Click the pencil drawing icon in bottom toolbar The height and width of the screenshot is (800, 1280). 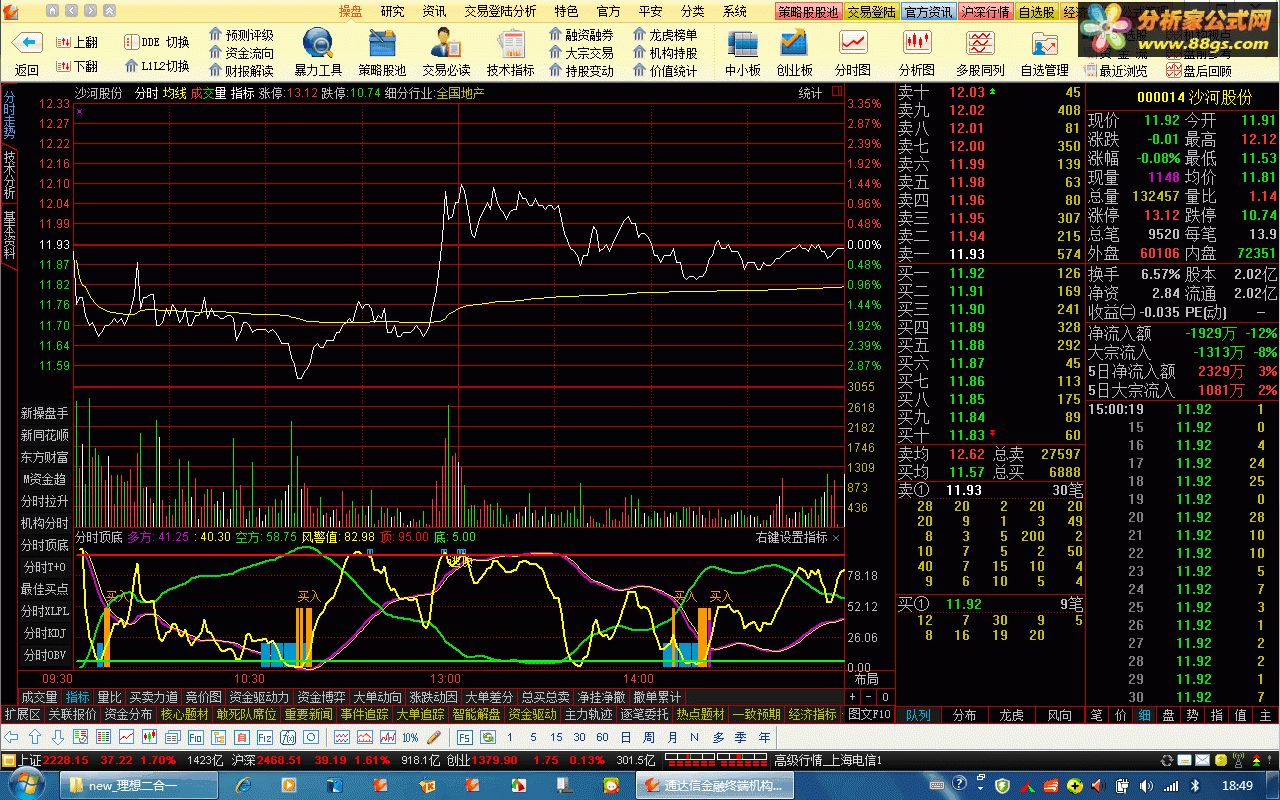[434, 737]
